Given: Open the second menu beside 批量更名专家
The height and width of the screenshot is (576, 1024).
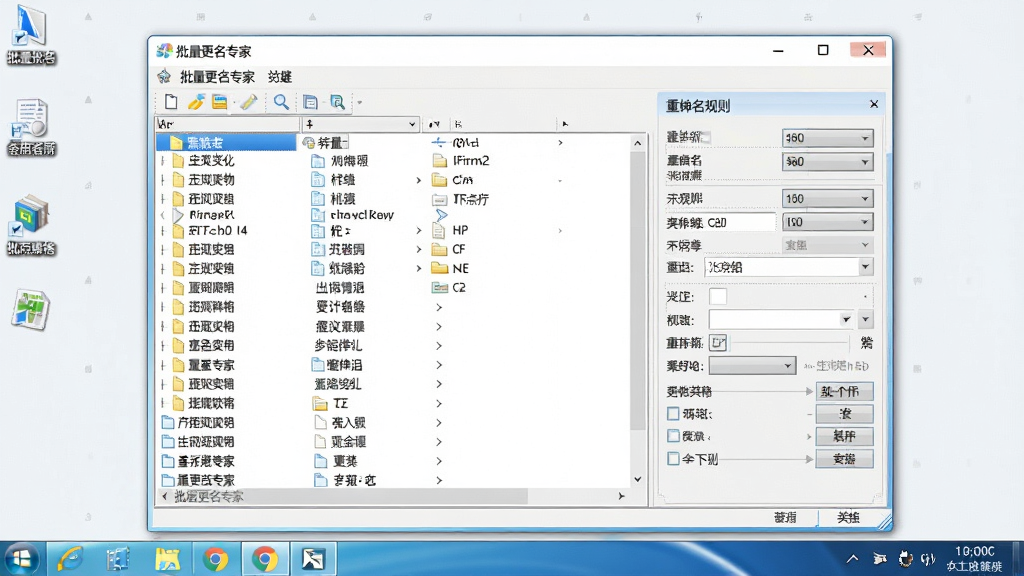Looking at the screenshot, I should [x=280, y=77].
